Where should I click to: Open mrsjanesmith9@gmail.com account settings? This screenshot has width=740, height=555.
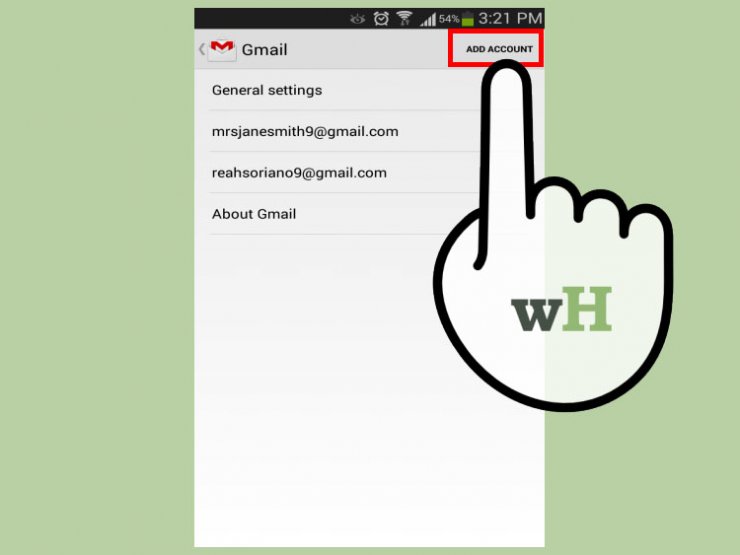tap(369, 131)
